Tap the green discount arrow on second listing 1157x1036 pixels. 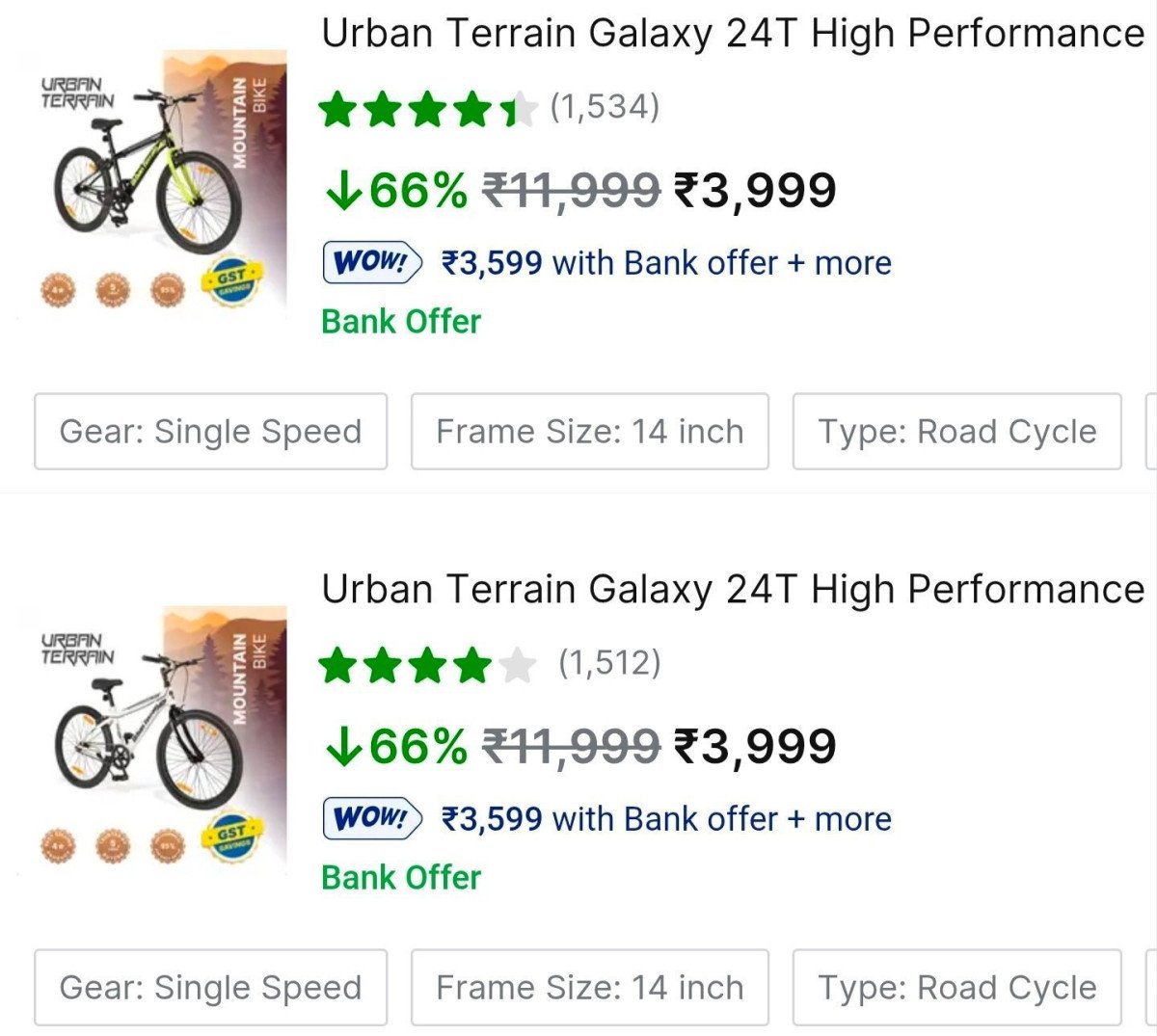pos(342,747)
